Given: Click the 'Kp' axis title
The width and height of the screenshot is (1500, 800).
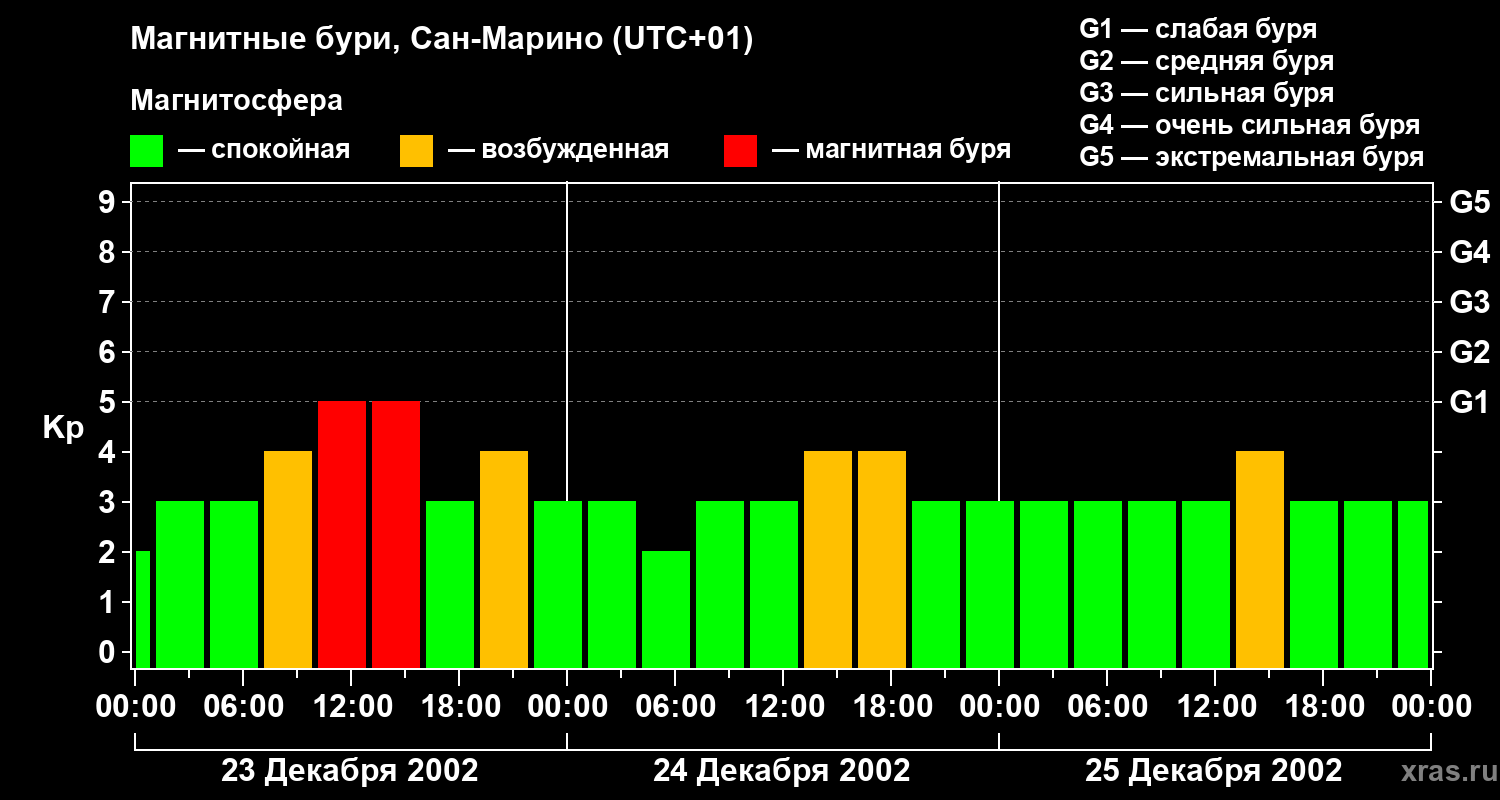Looking at the screenshot, I should point(64,428).
